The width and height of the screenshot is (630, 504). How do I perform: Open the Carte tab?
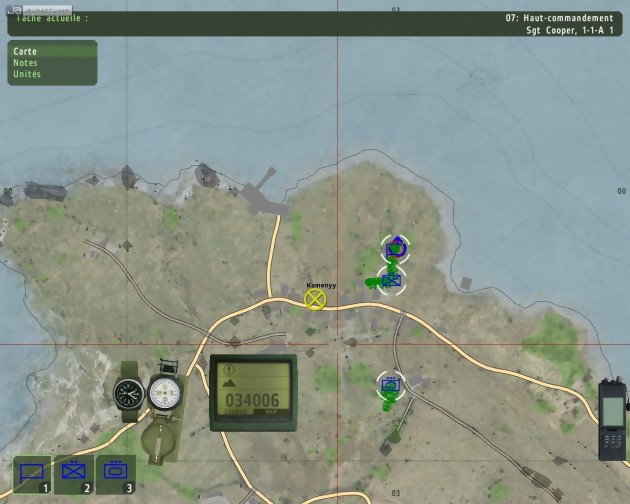pyautogui.click(x=25, y=50)
